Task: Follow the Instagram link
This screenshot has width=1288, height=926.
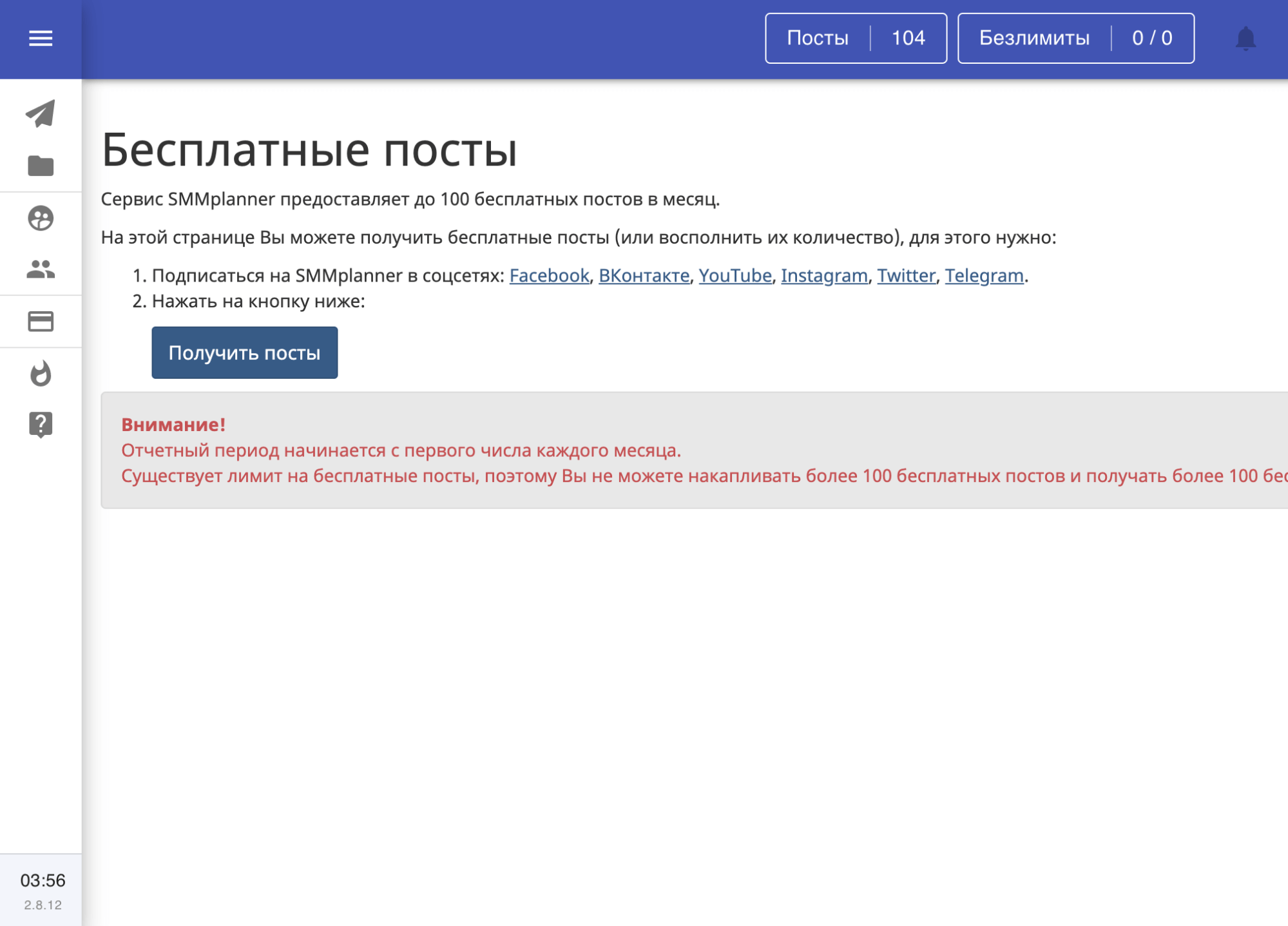Action: point(824,276)
